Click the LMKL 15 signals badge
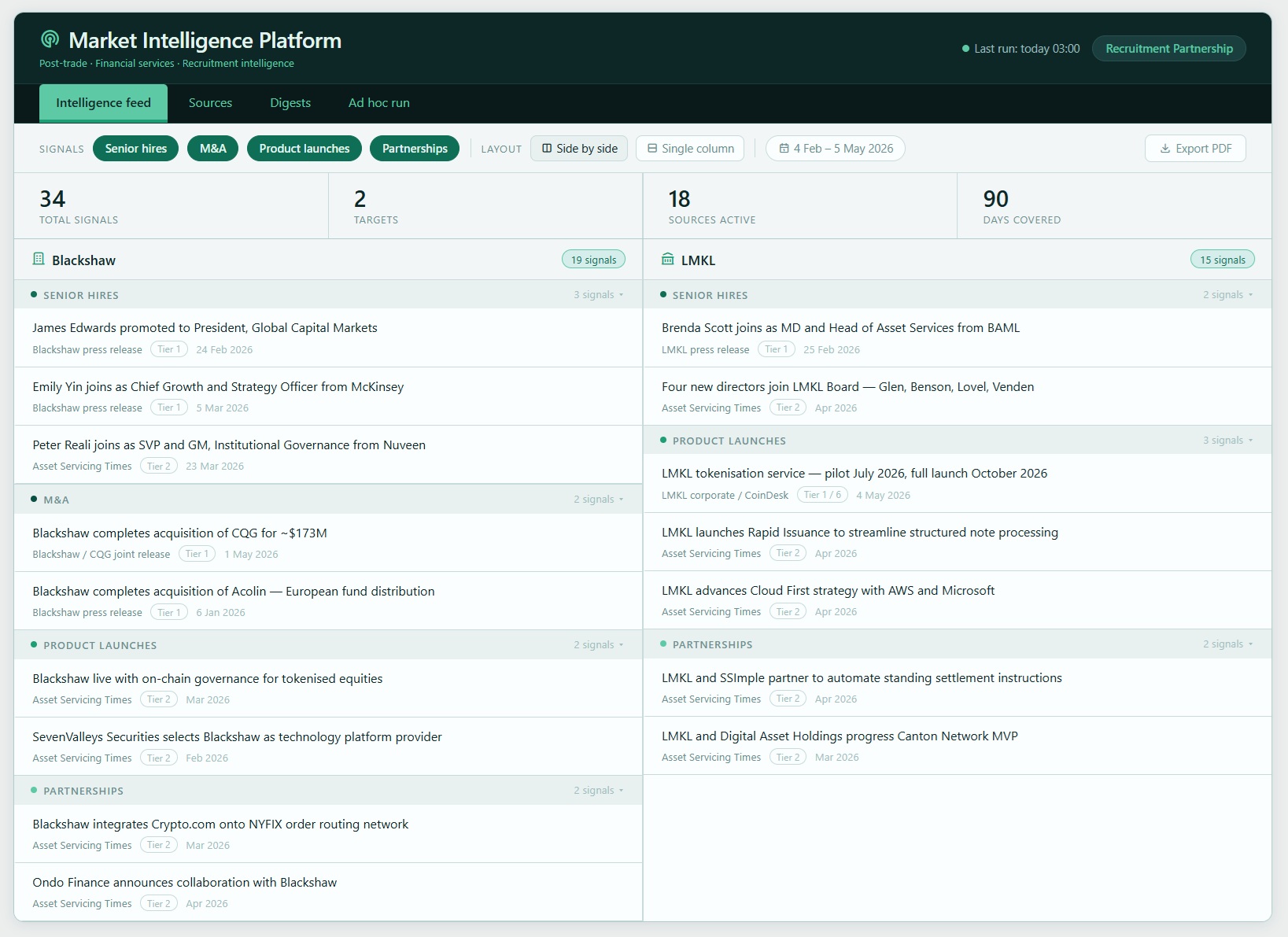1288x937 pixels. tap(1223, 260)
